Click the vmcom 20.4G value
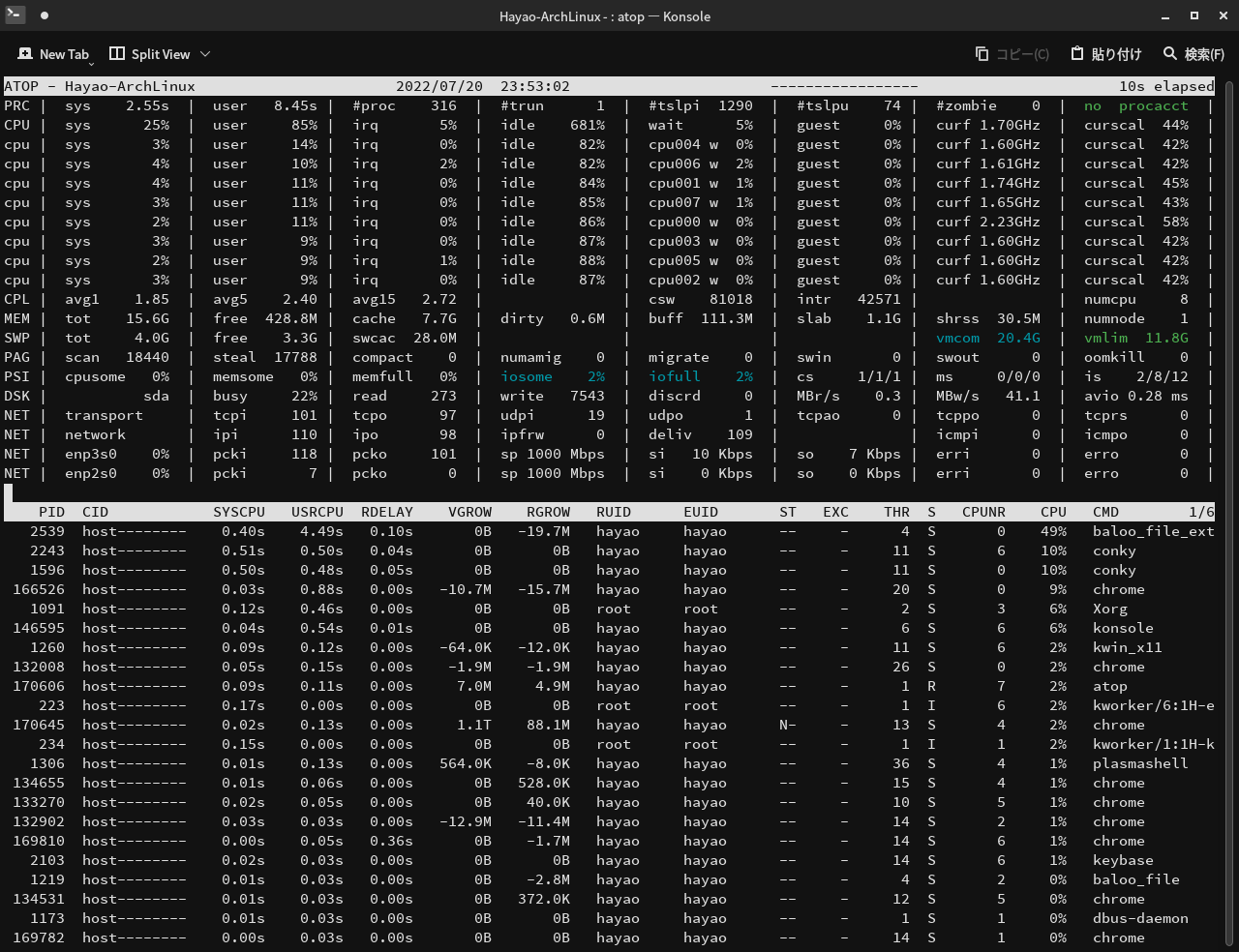Image resolution: width=1239 pixels, height=952 pixels. (988, 338)
